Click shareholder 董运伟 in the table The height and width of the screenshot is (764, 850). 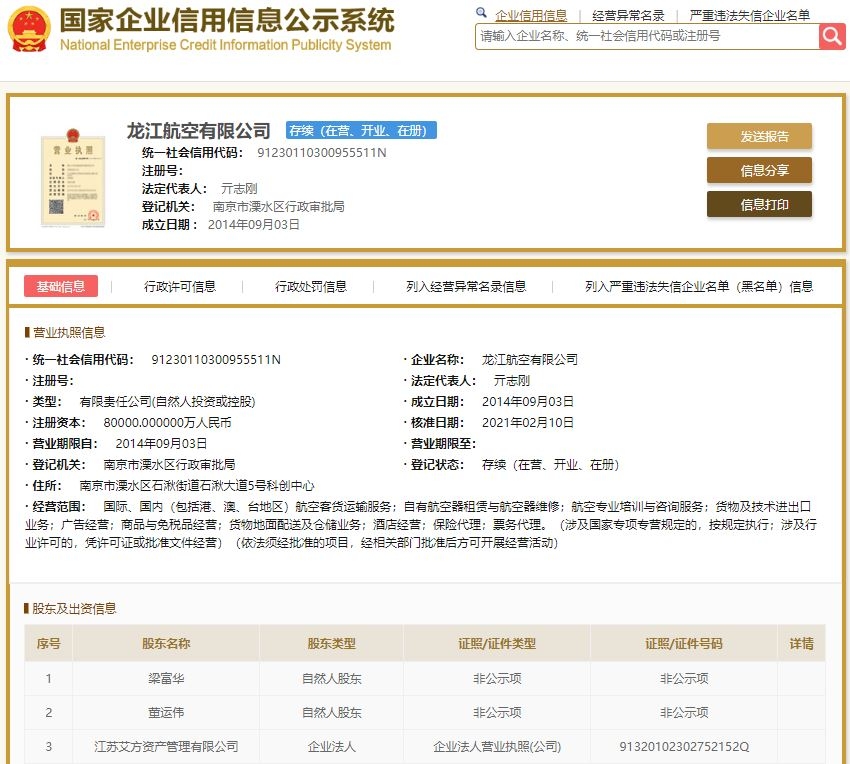click(x=166, y=712)
